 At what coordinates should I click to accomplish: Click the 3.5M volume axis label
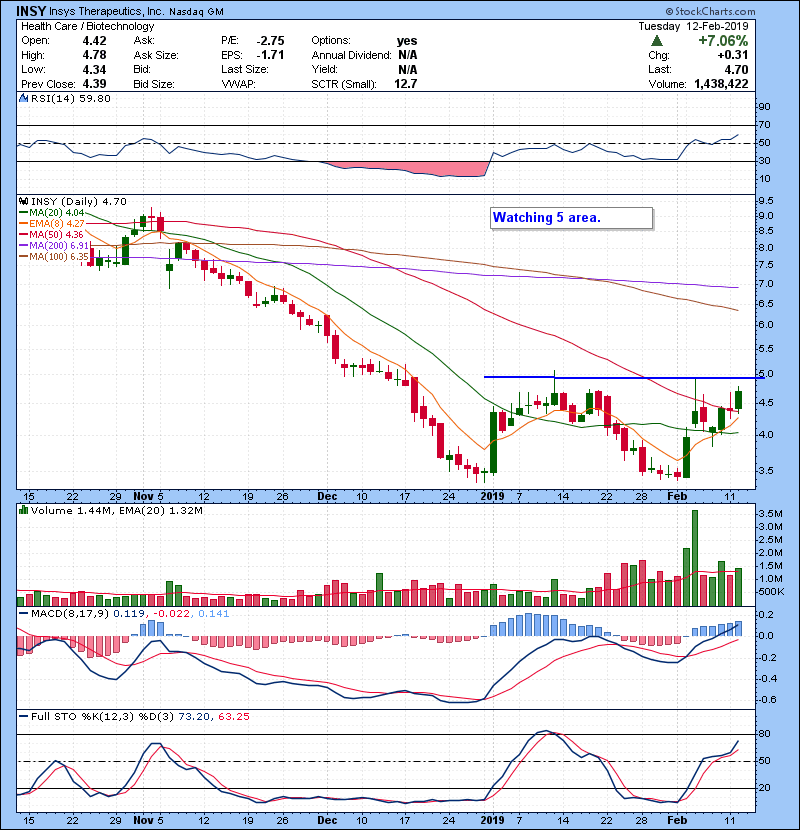pyautogui.click(x=771, y=513)
